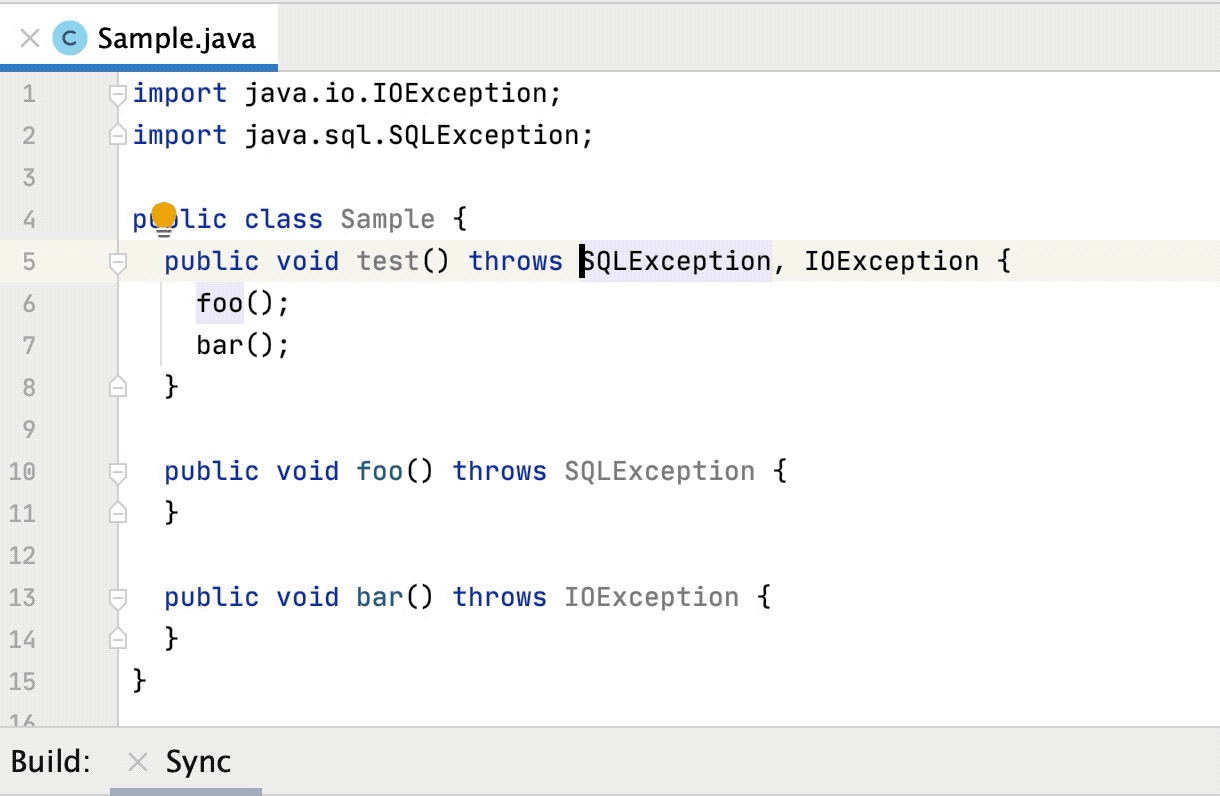Click line number 10 in the gutter
Image resolution: width=1220 pixels, height=796 pixels.
tap(21, 470)
